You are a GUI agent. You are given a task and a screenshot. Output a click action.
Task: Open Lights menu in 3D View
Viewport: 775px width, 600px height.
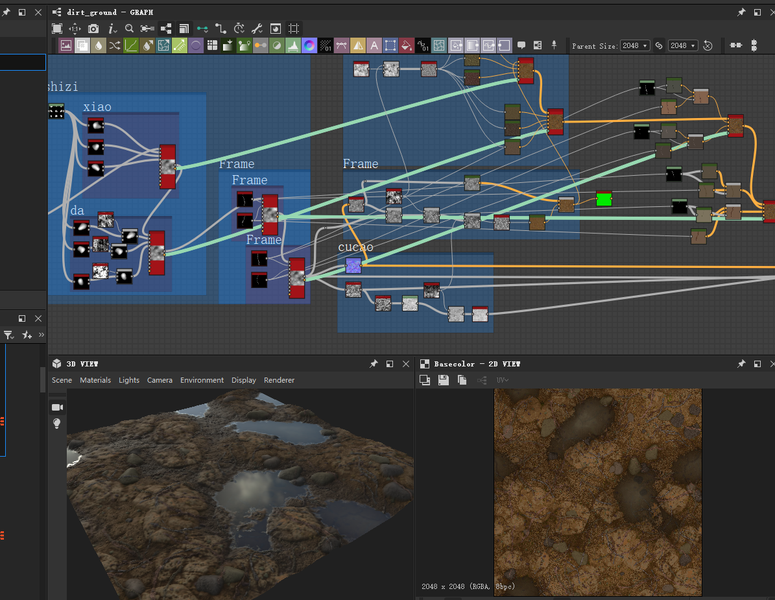click(129, 380)
